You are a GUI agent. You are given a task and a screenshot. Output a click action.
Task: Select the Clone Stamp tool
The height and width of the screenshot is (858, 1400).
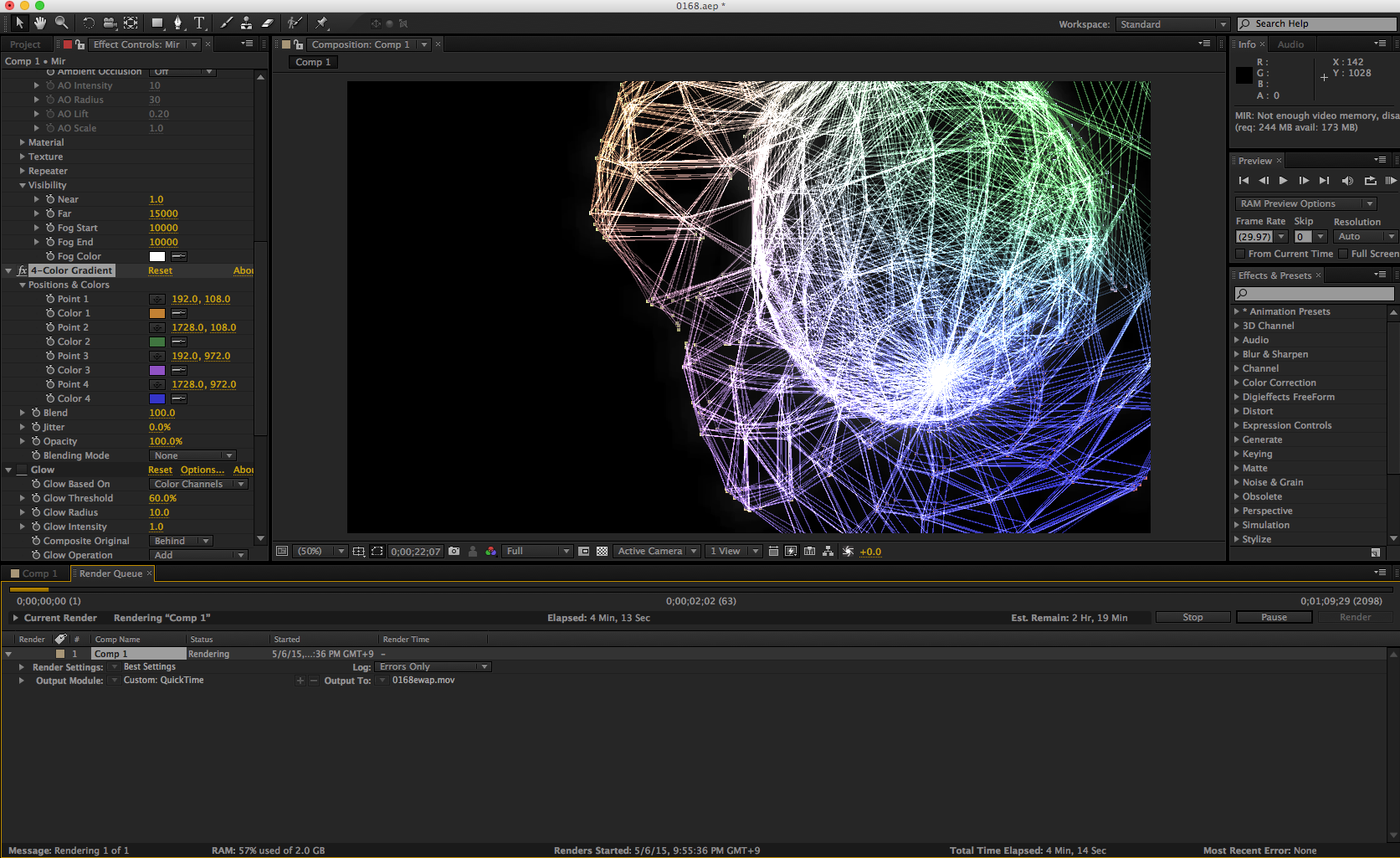coord(246,23)
